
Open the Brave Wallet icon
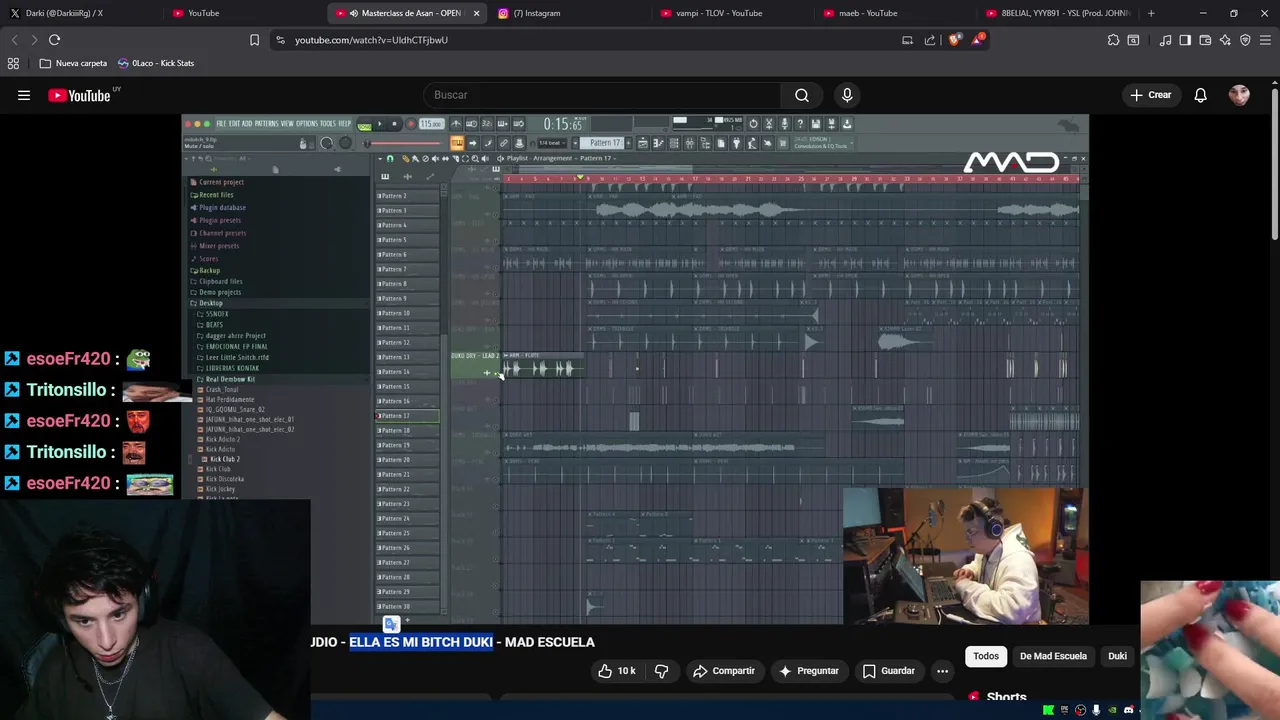(x=1205, y=40)
